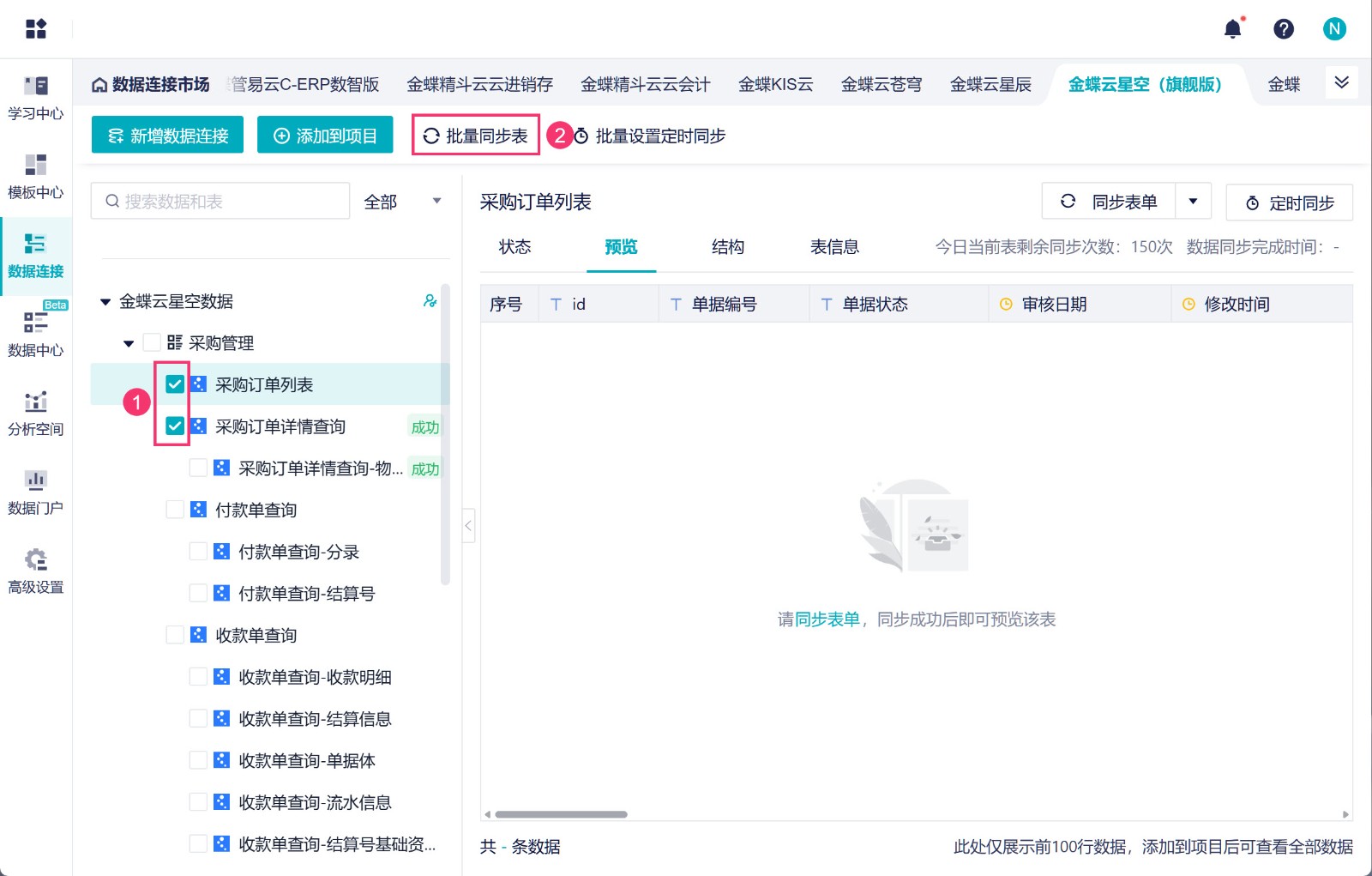The height and width of the screenshot is (876, 1372).
Task: Select the 收款单查询-结算信息 tree row
Action: coord(271,719)
